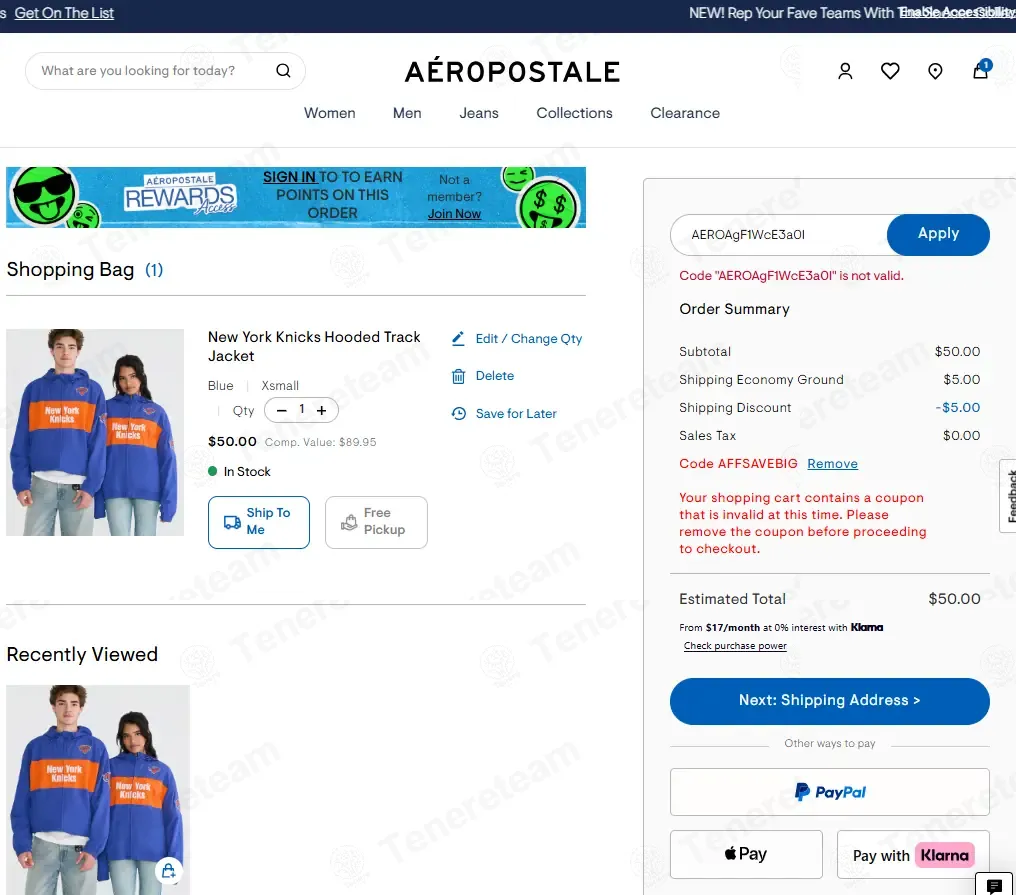The height and width of the screenshot is (895, 1016).
Task: Decrease quantity with the minus button
Action: [282, 410]
